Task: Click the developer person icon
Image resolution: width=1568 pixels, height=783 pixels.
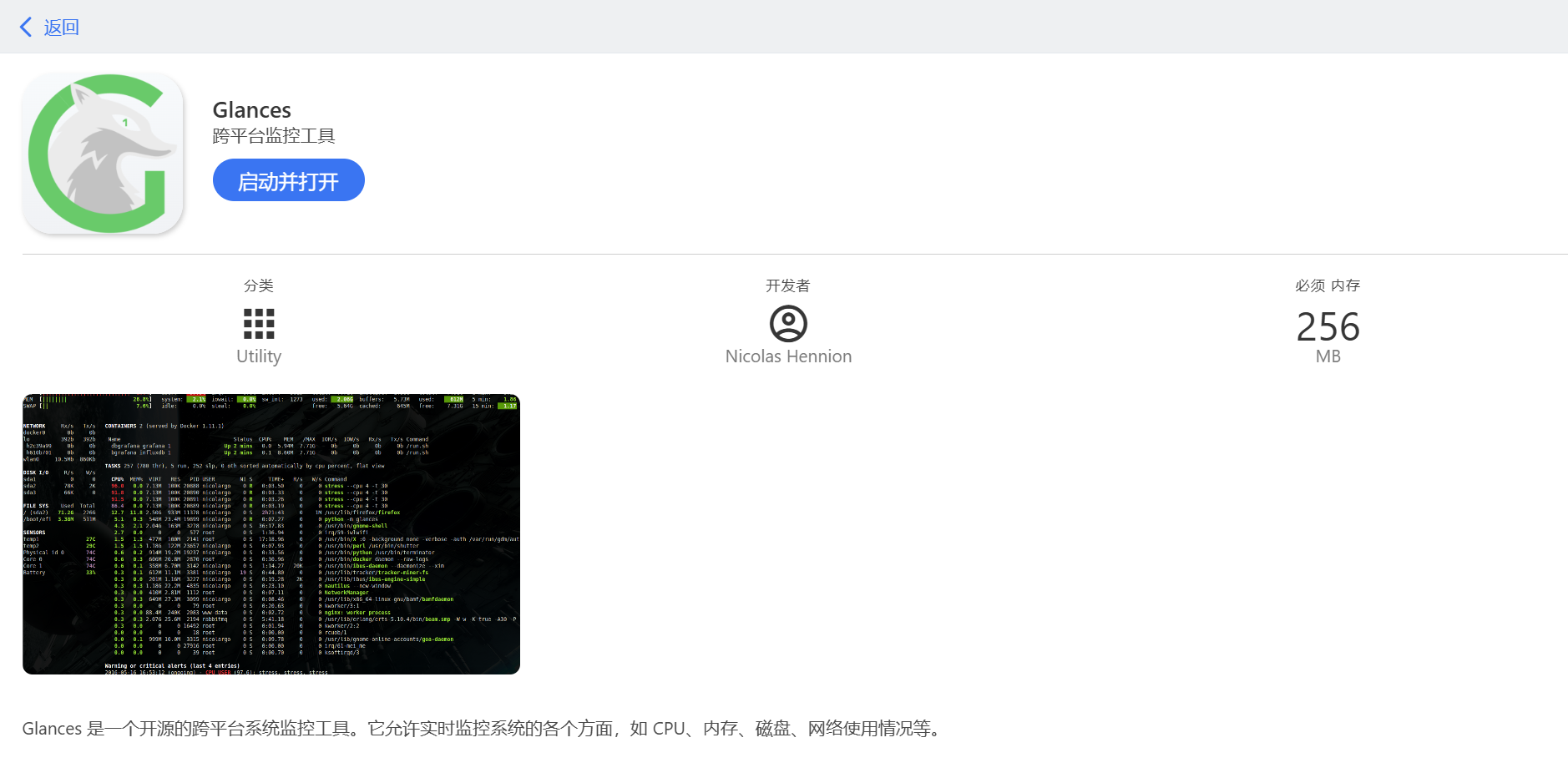Action: click(788, 323)
